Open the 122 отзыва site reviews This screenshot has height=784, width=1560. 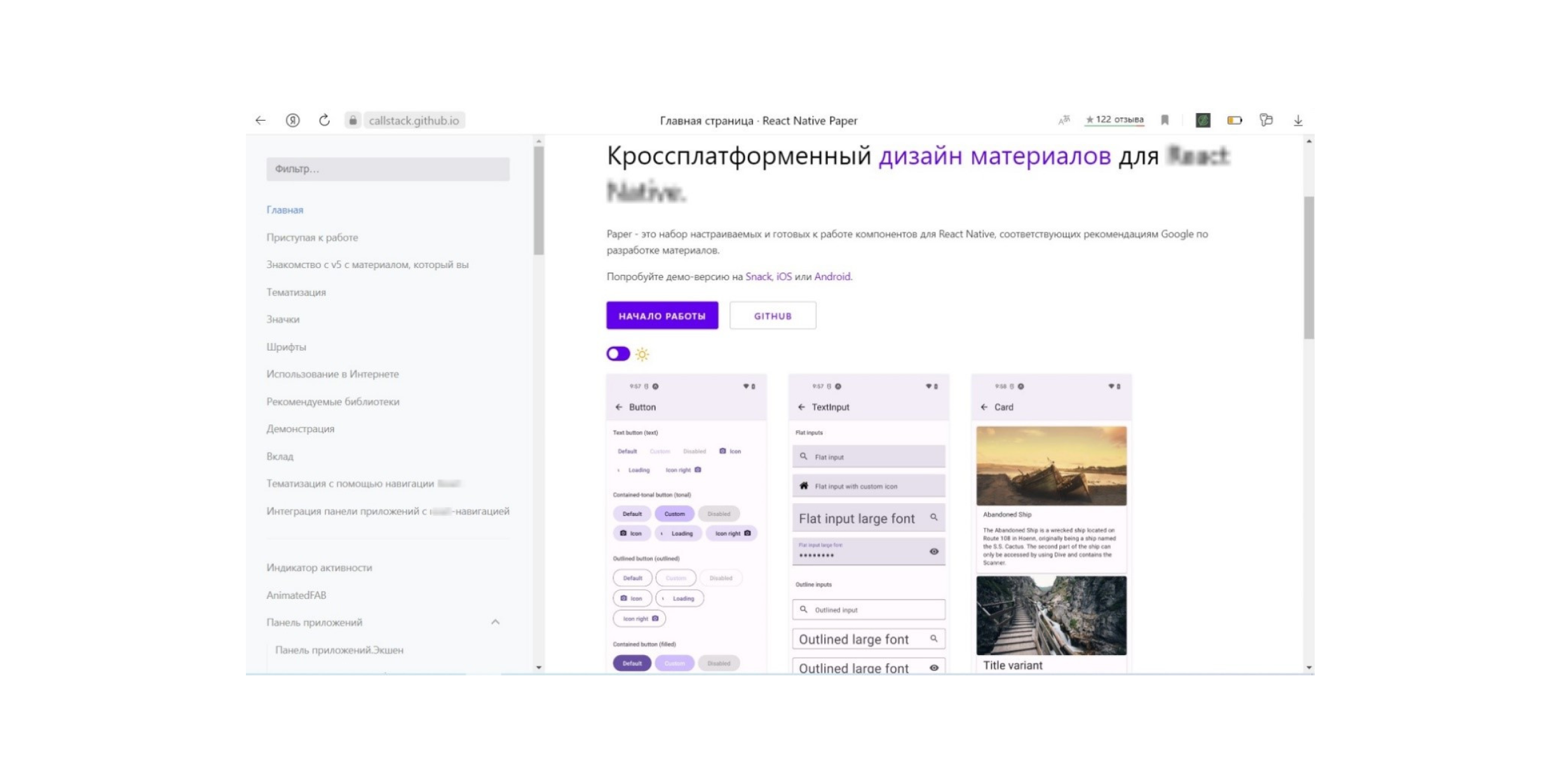[x=1115, y=119]
